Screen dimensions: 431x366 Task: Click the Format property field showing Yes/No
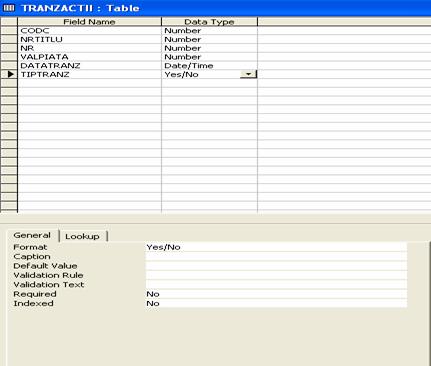coord(276,247)
